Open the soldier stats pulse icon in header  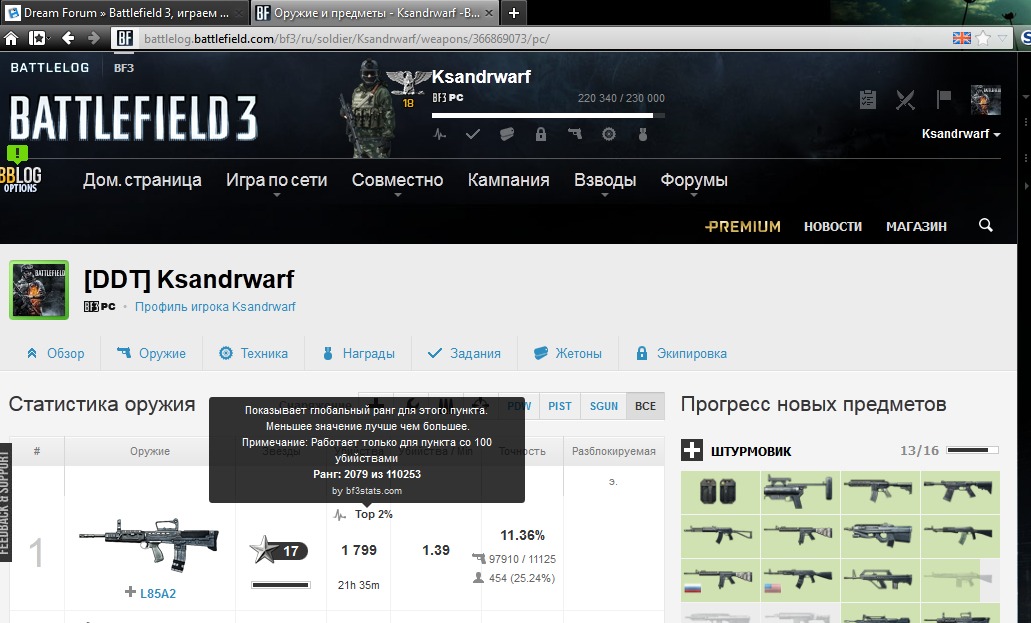pos(440,134)
